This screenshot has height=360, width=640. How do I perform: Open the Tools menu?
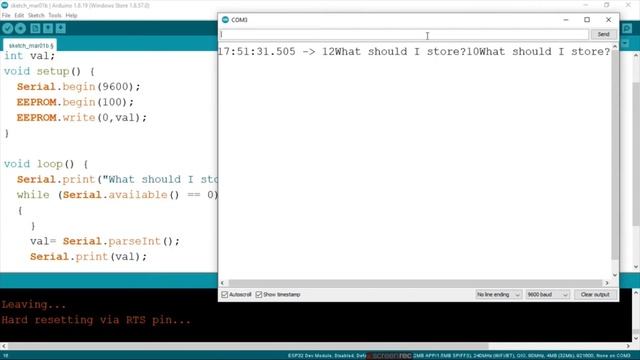point(55,16)
